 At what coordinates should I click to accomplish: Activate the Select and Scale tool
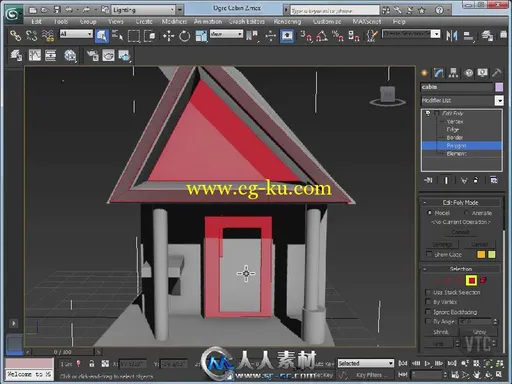click(x=201, y=36)
